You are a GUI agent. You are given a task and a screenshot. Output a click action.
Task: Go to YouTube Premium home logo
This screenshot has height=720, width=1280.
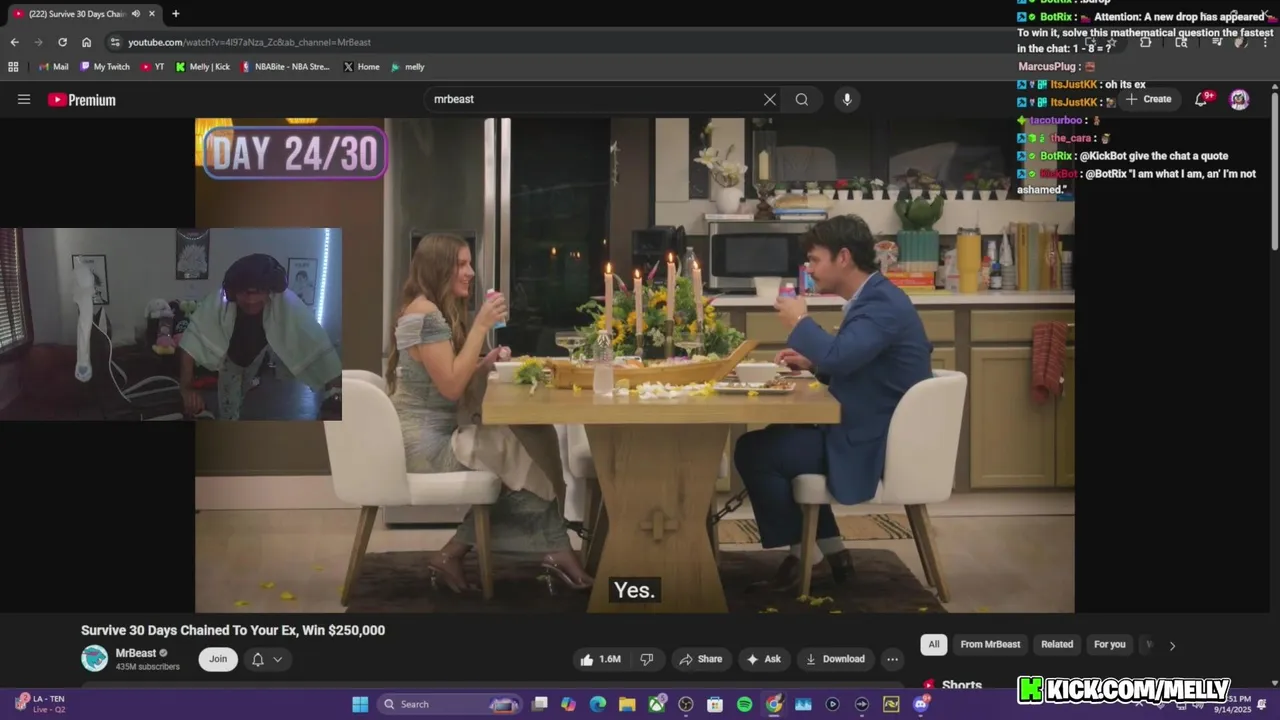(x=82, y=100)
